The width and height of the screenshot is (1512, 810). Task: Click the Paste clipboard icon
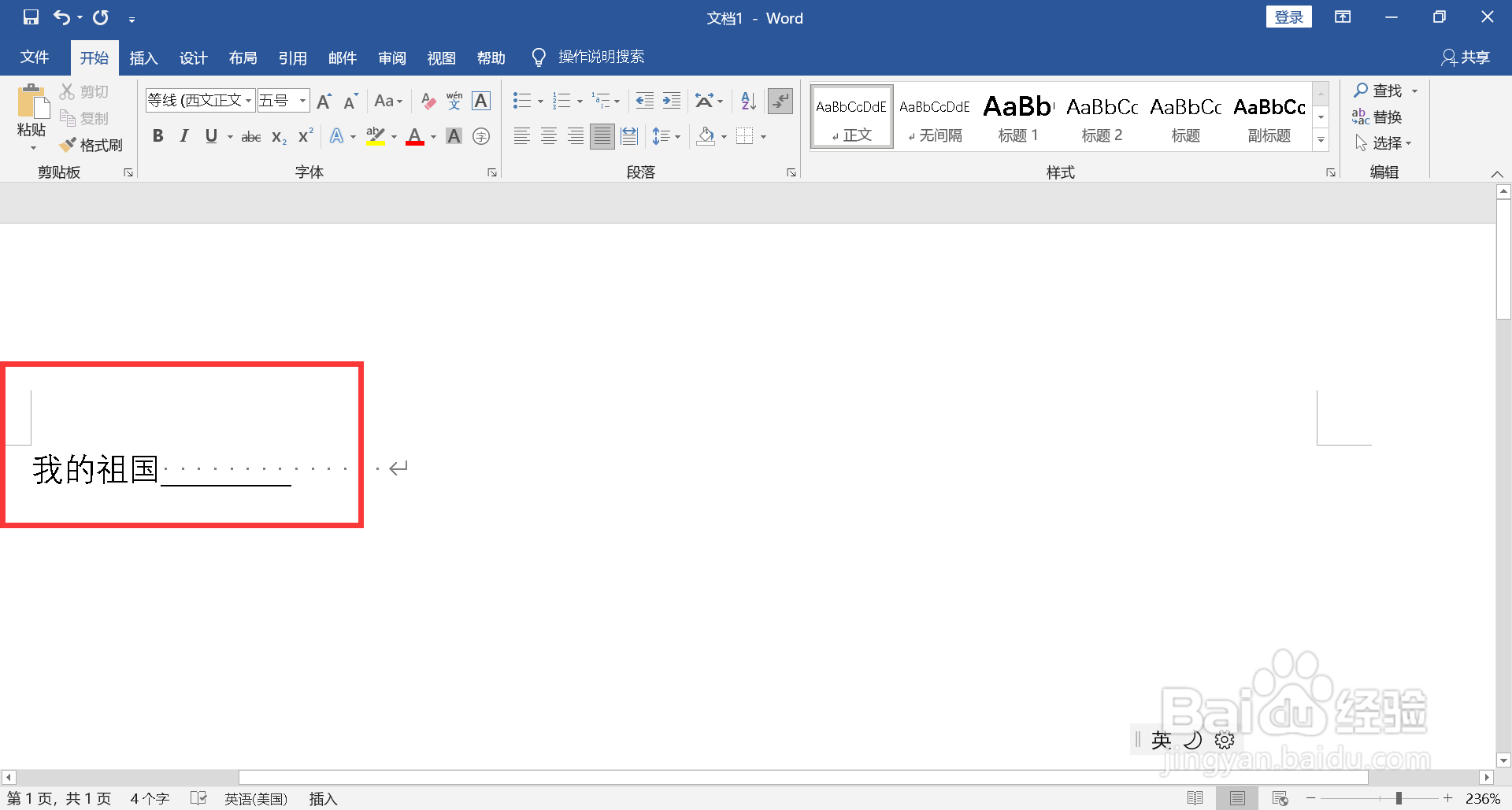coord(32,102)
